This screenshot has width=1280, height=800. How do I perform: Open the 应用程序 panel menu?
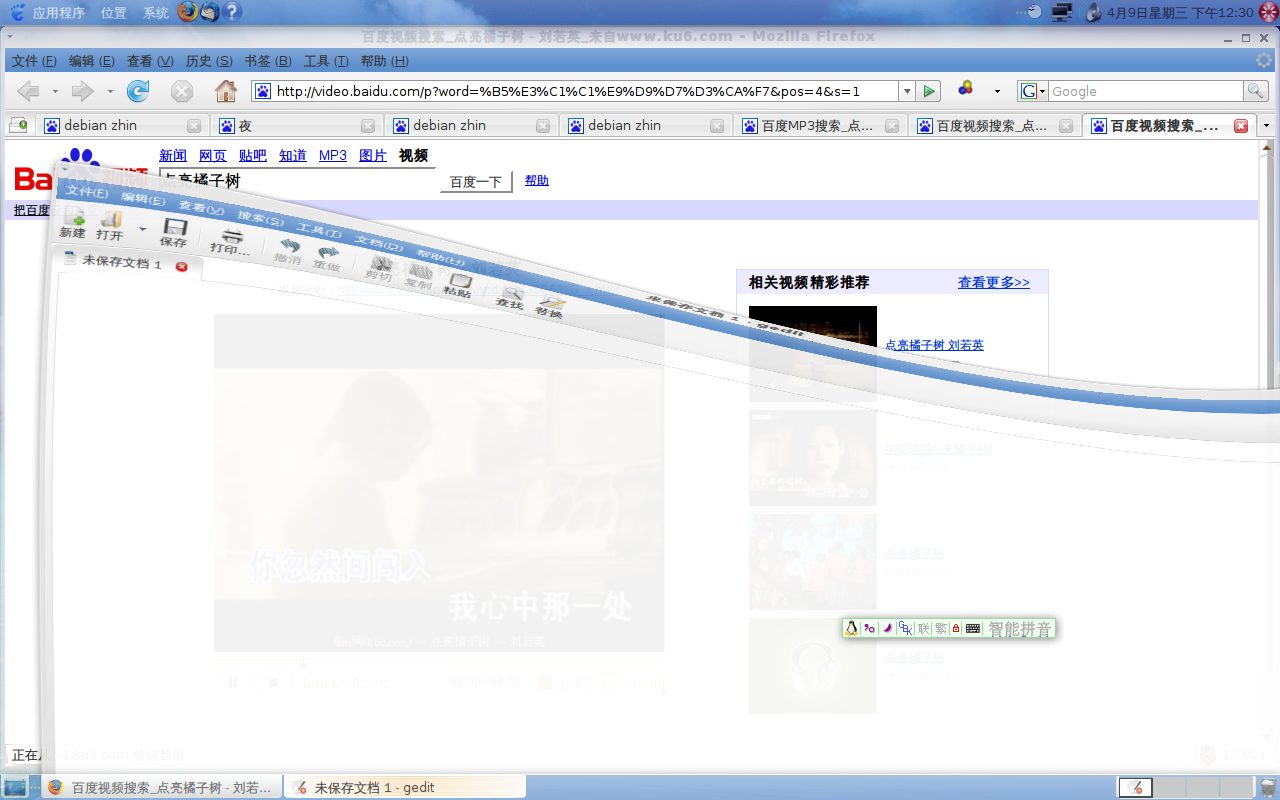[x=58, y=13]
